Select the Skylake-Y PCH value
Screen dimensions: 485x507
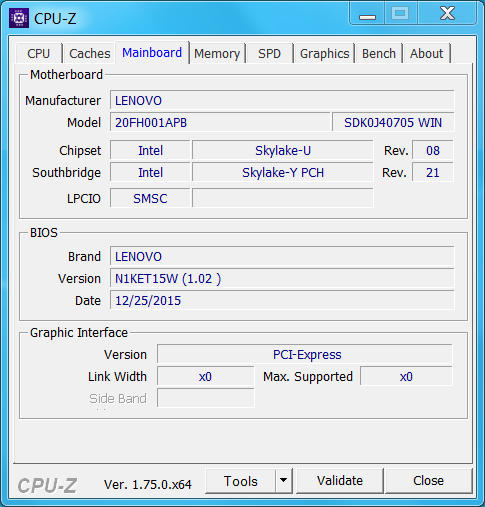(x=283, y=172)
